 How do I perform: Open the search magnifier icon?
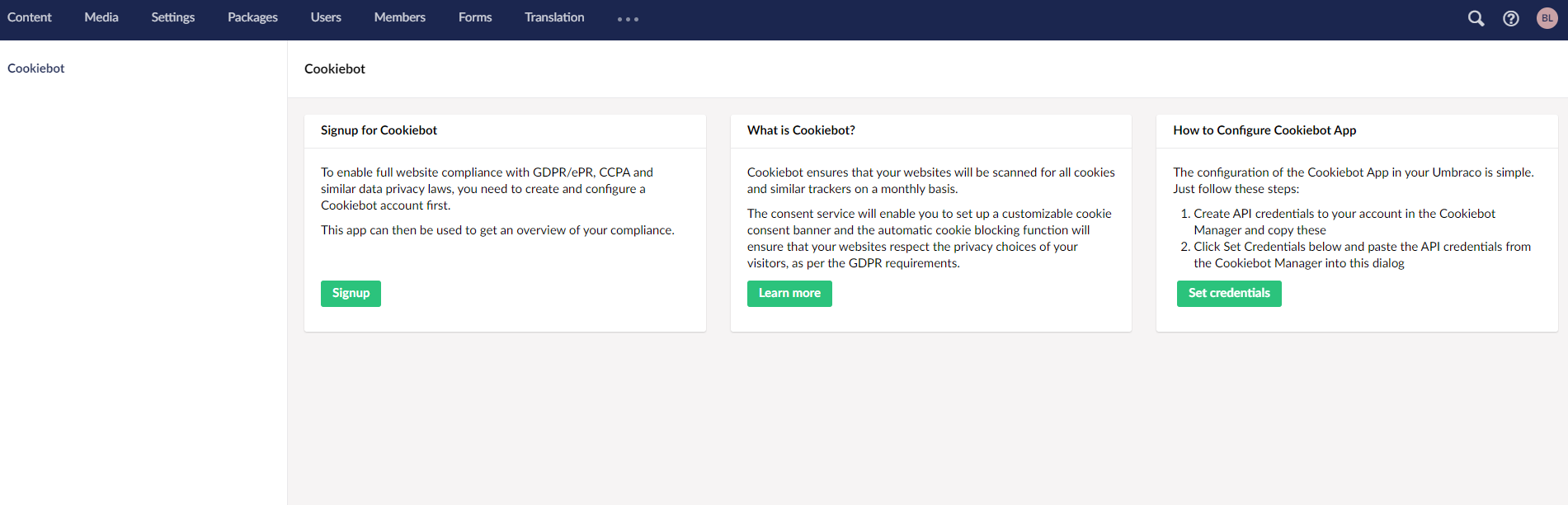tap(1476, 18)
